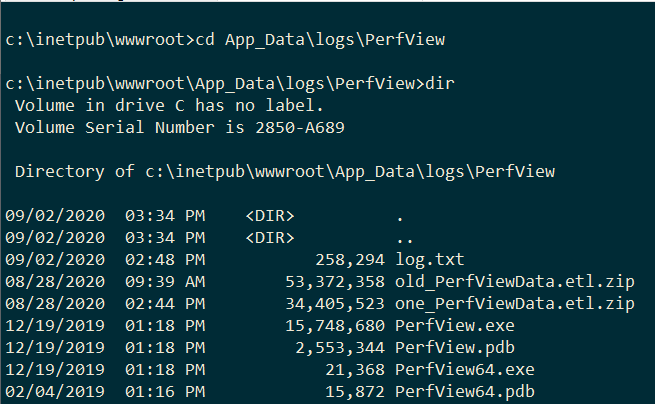Click the log.txt file name

429,259
